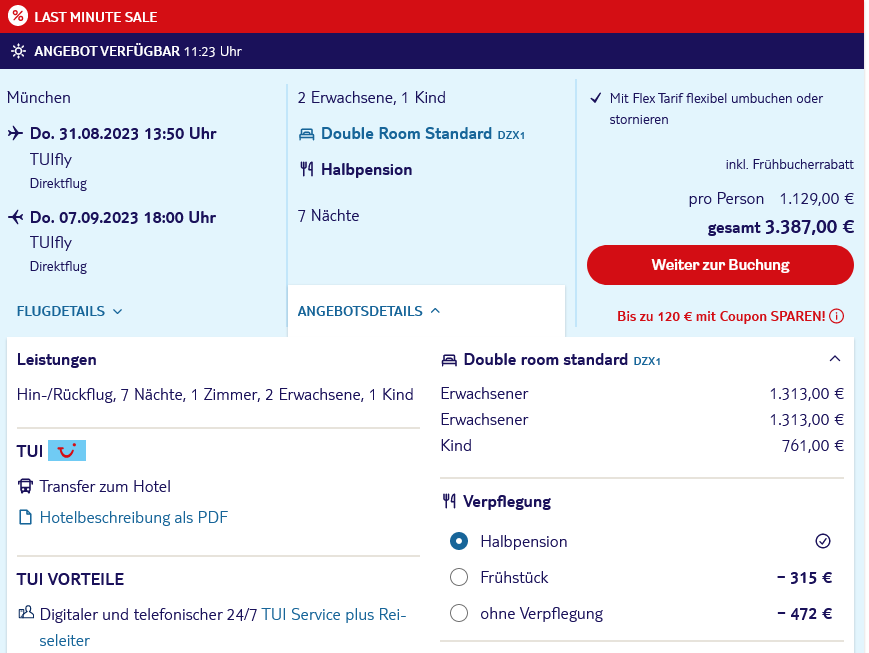Screen dimensions: 869x653
Task: Open Hotelbeschreibung als PDF link
Action: click(134, 517)
